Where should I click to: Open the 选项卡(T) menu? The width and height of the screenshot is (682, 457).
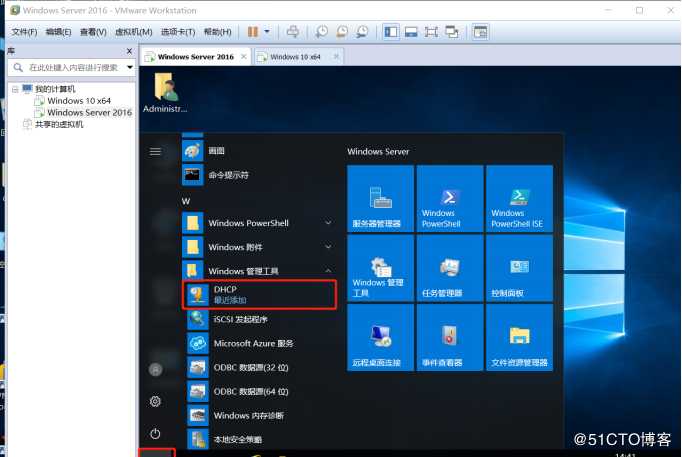tap(178, 32)
